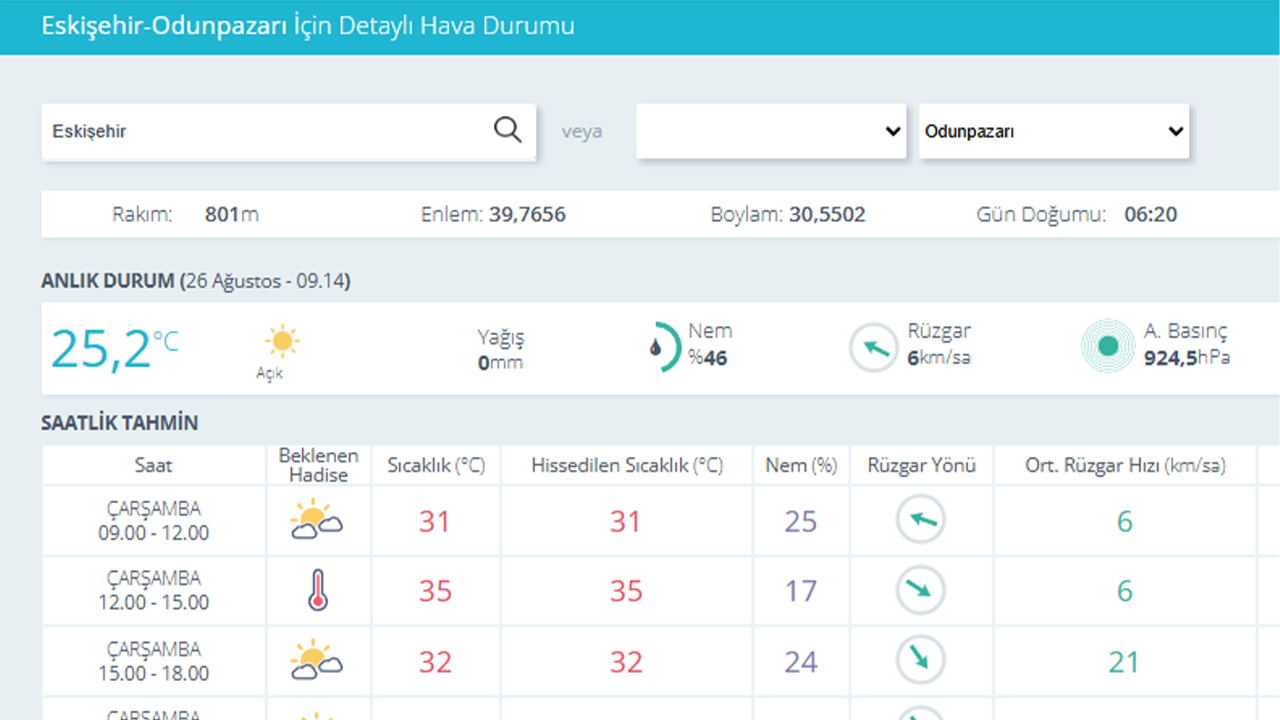This screenshot has width=1280, height=720.
Task: Click the Rüzgar Yönü column header
Action: coord(922,465)
